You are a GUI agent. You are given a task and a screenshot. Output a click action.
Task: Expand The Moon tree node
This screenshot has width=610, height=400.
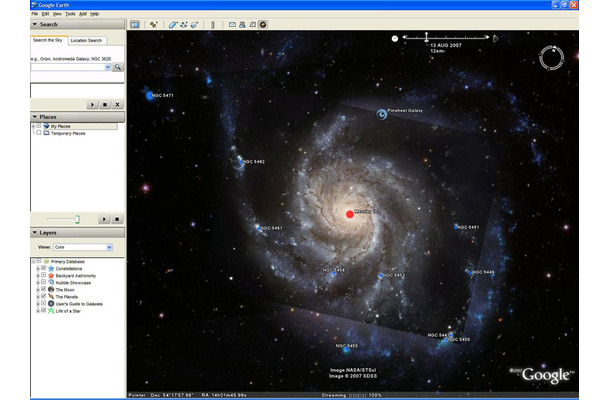point(38,289)
